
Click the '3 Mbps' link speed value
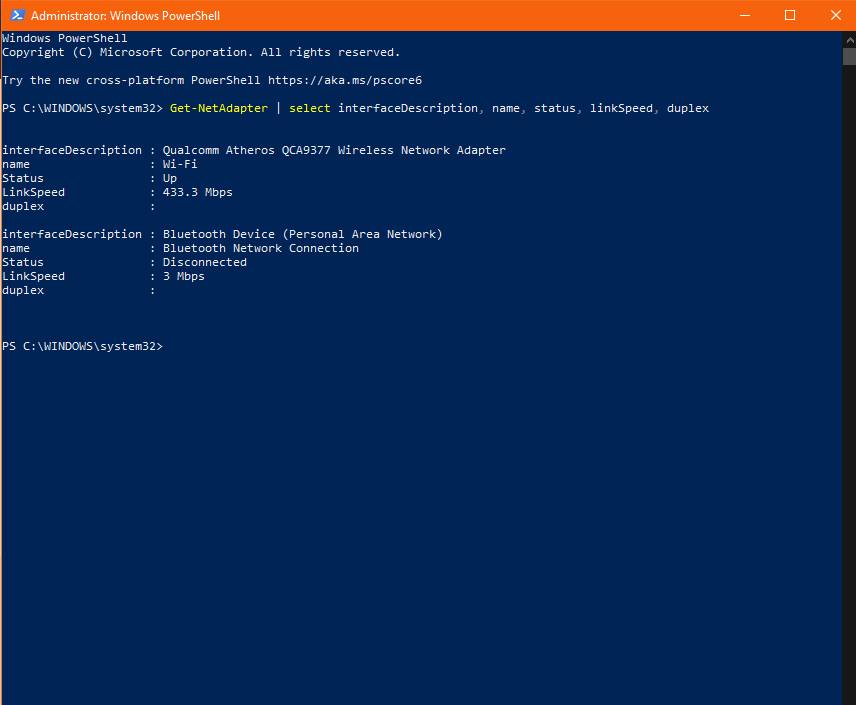tap(183, 276)
